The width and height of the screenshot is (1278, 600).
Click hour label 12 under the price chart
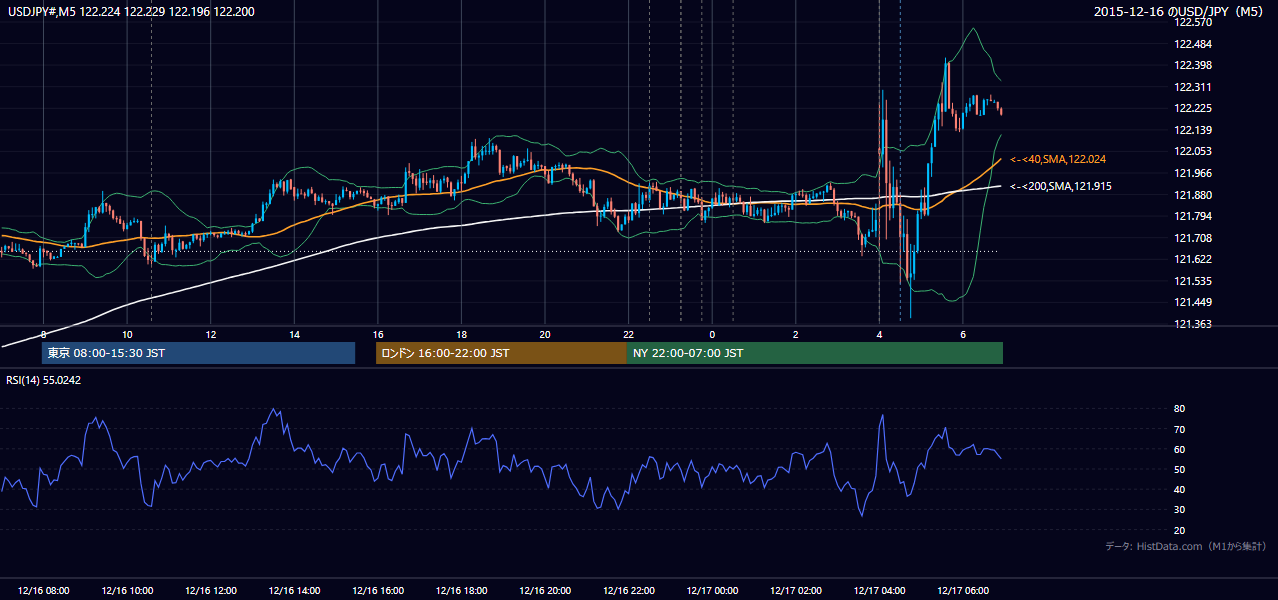[210, 334]
